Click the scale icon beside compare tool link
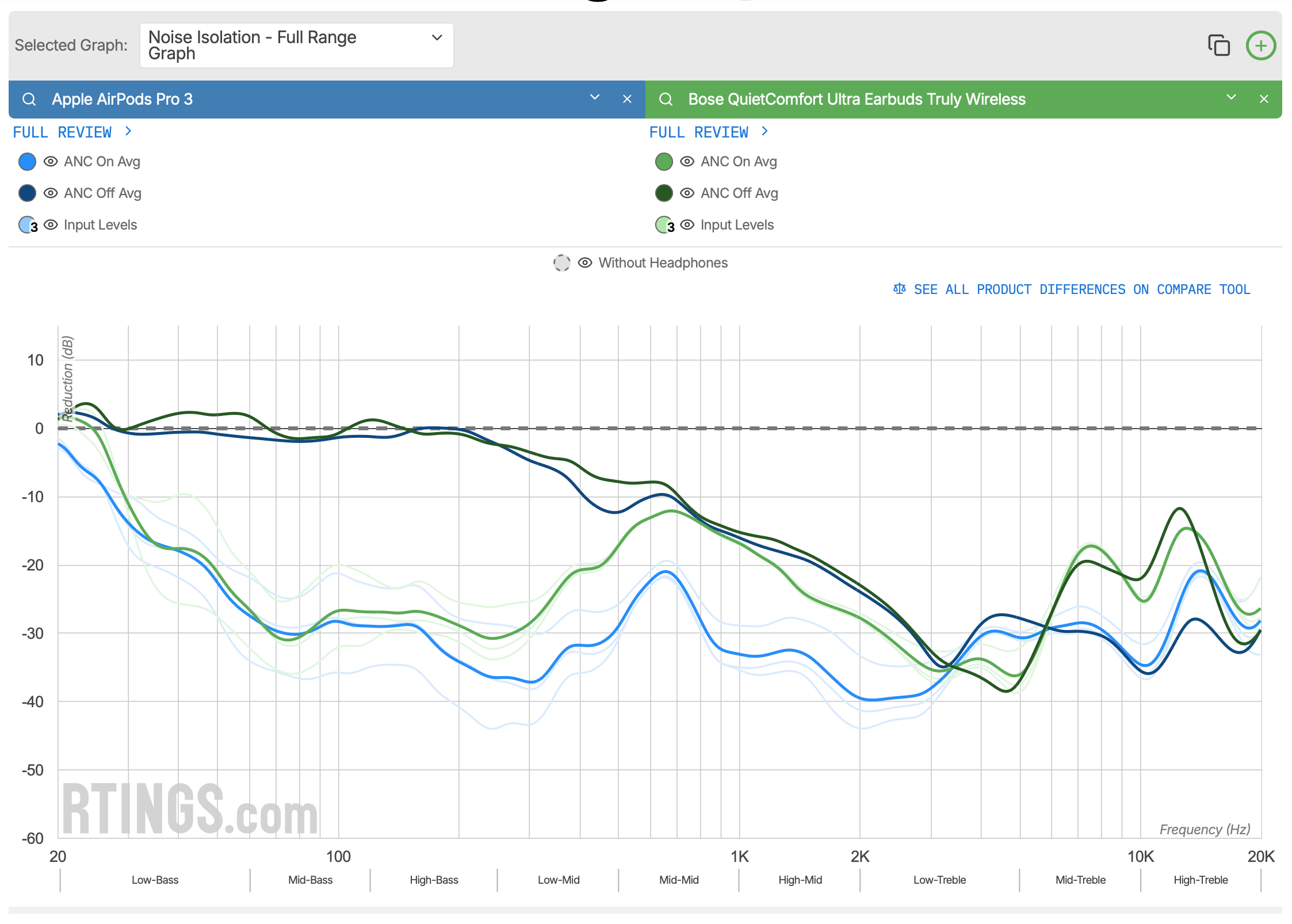 pos(899,289)
